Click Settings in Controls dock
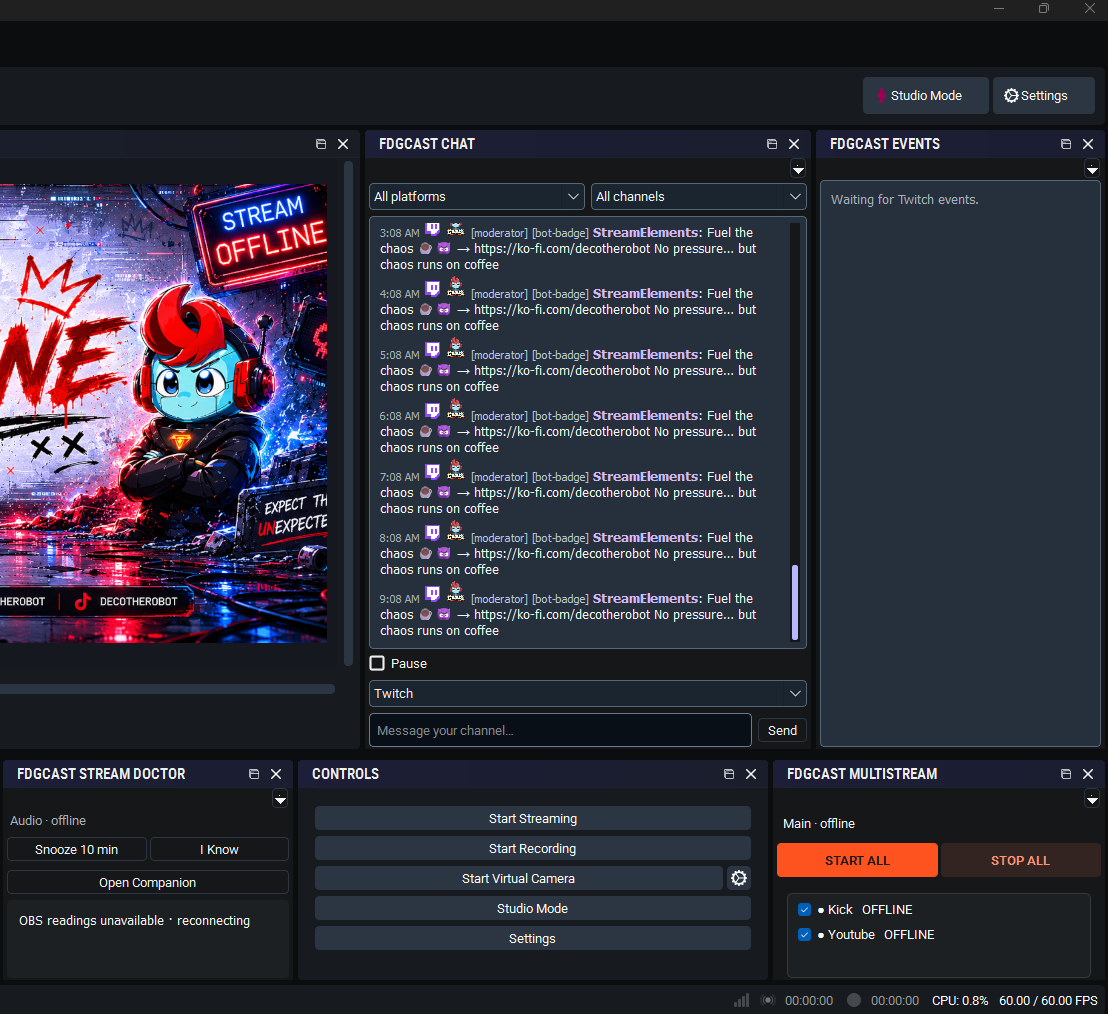This screenshot has width=1108, height=1014. click(533, 938)
